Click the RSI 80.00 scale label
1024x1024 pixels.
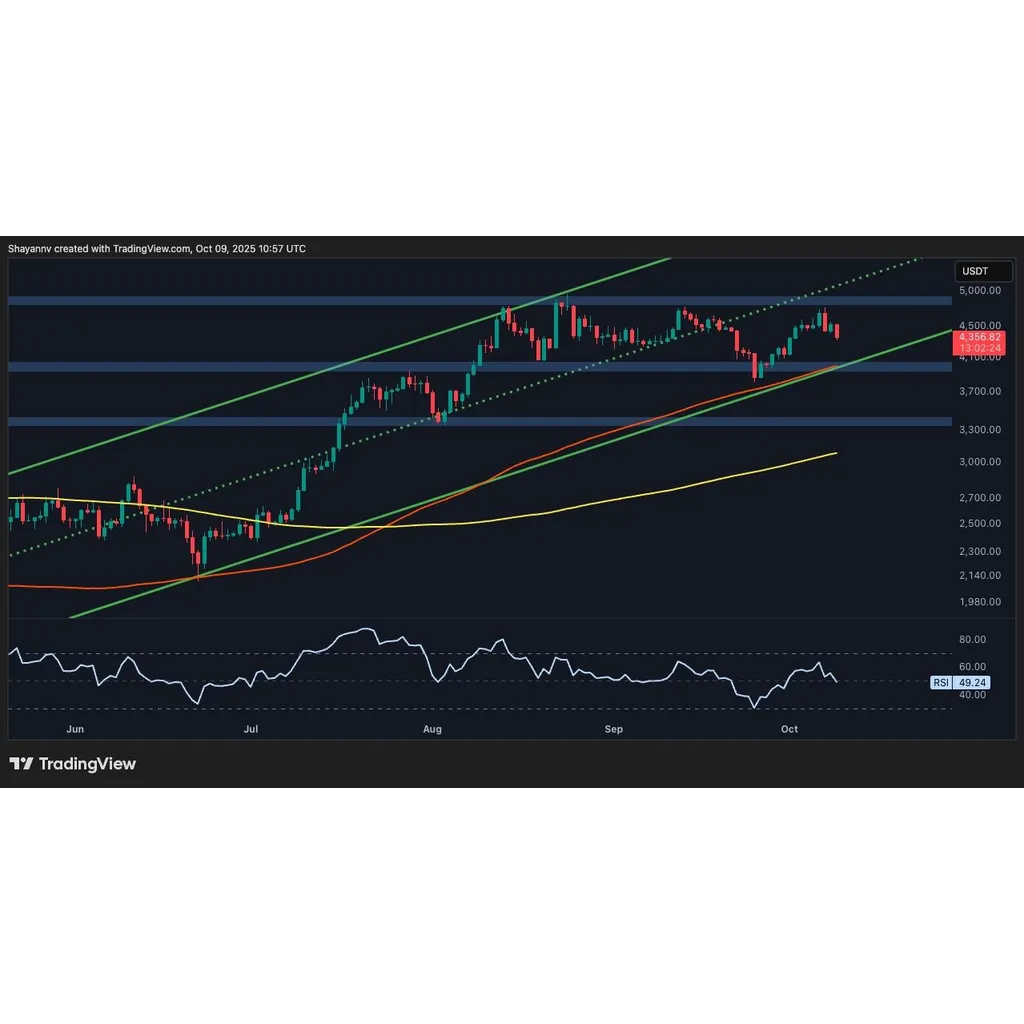click(x=972, y=639)
